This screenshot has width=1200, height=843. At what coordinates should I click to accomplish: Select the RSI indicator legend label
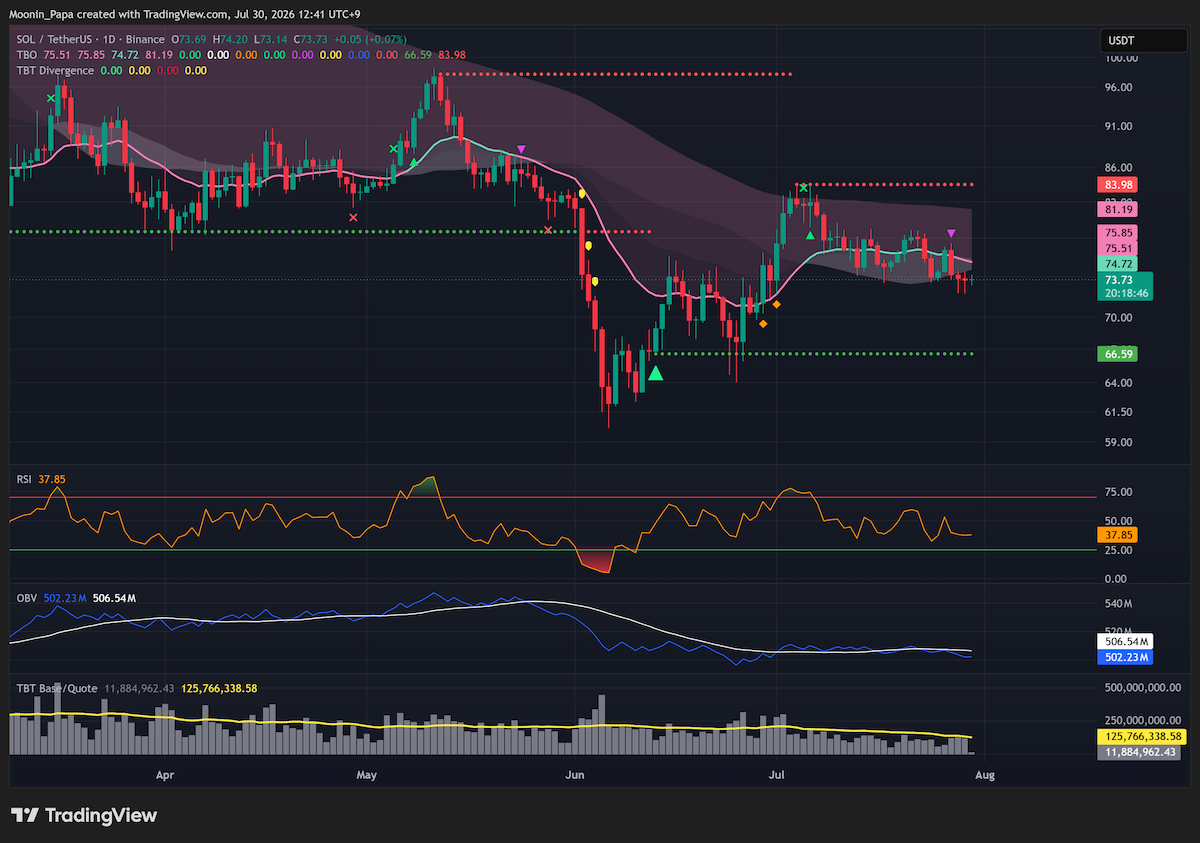point(25,479)
